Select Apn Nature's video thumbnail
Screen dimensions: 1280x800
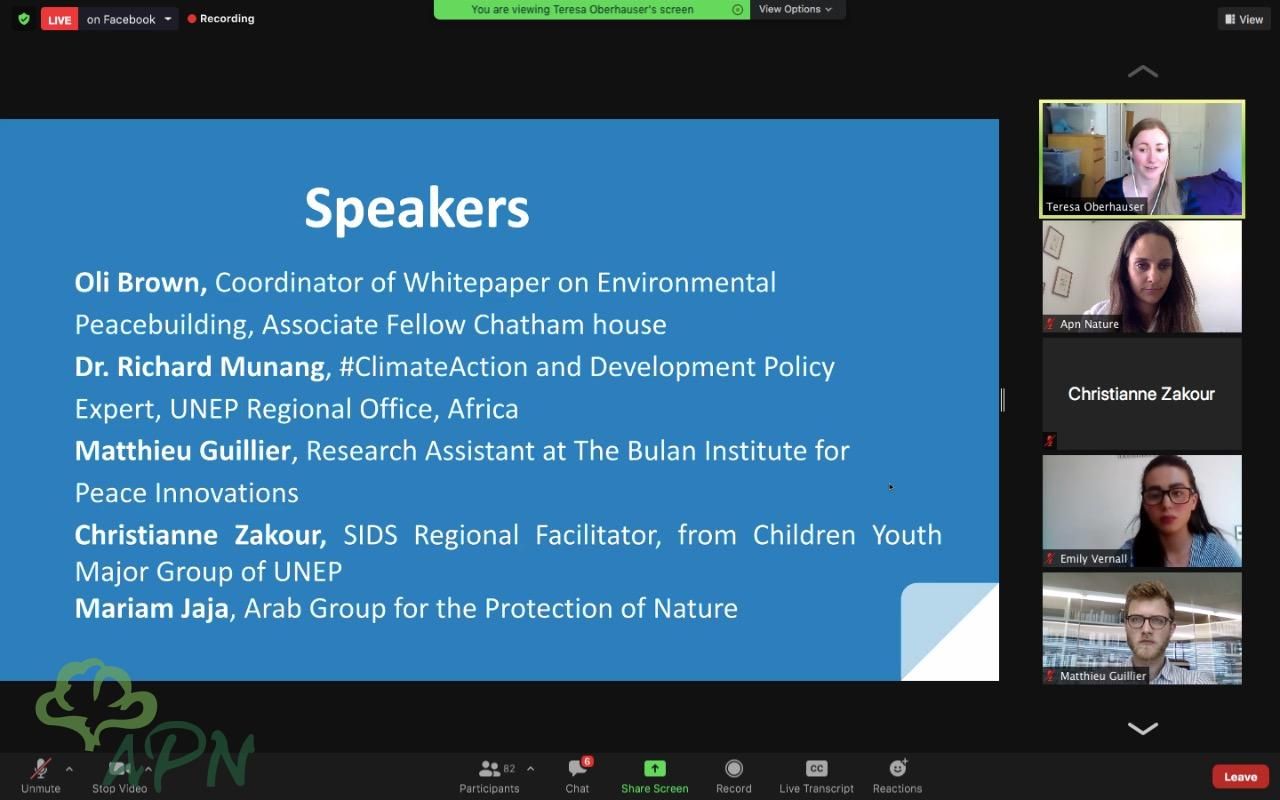click(1142, 276)
